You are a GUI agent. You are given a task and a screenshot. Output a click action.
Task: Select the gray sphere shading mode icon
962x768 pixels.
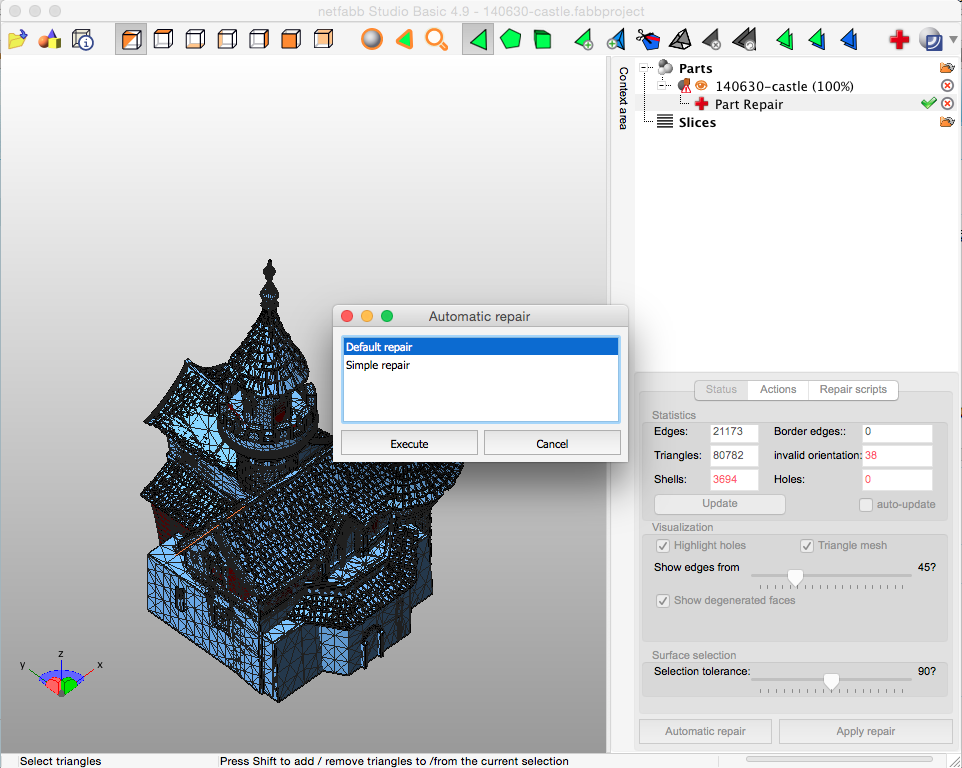point(372,39)
